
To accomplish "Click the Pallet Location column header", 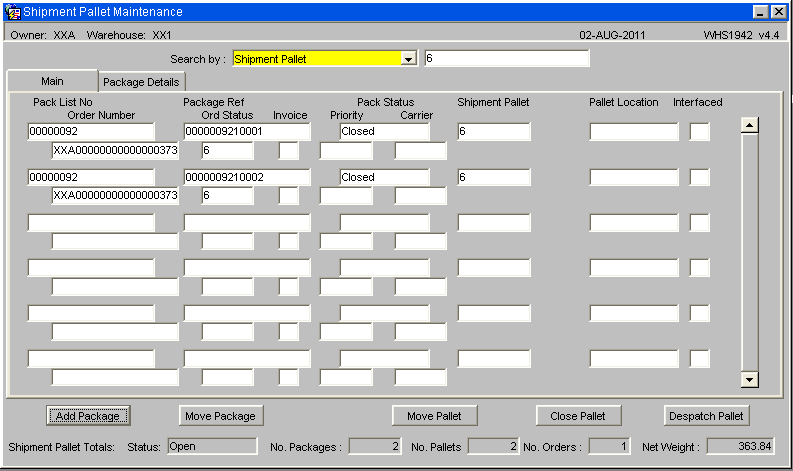I will (x=624, y=102).
